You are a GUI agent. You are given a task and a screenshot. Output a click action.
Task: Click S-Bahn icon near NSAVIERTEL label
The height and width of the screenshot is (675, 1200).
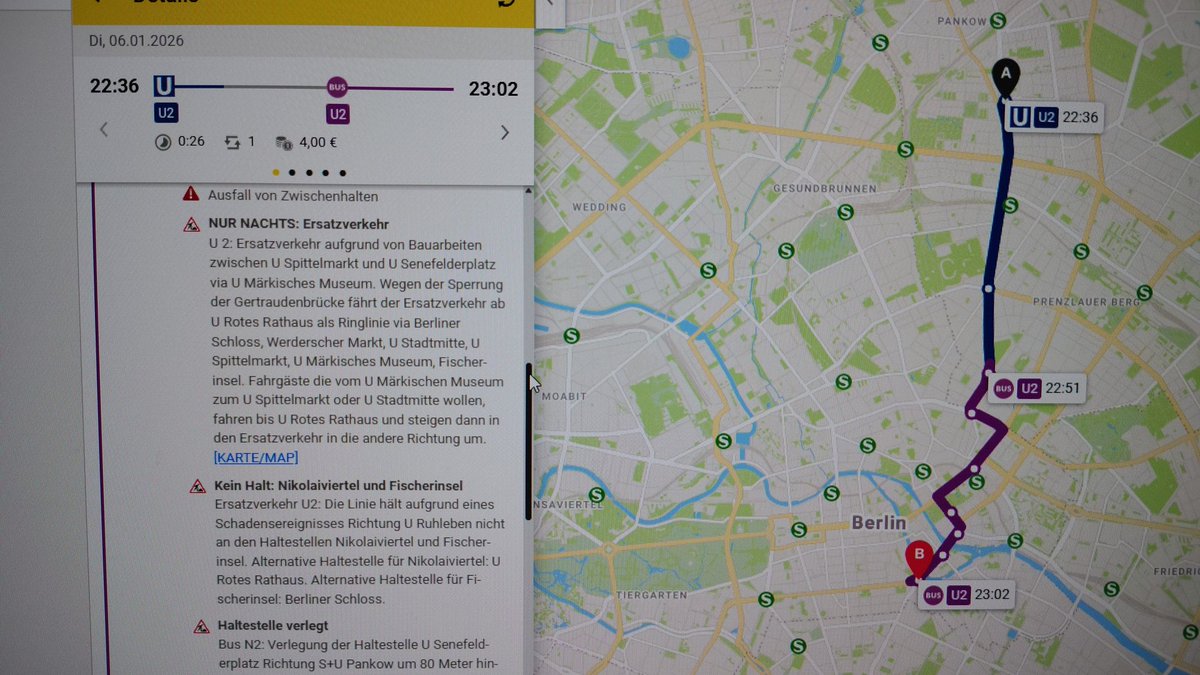tap(597, 494)
